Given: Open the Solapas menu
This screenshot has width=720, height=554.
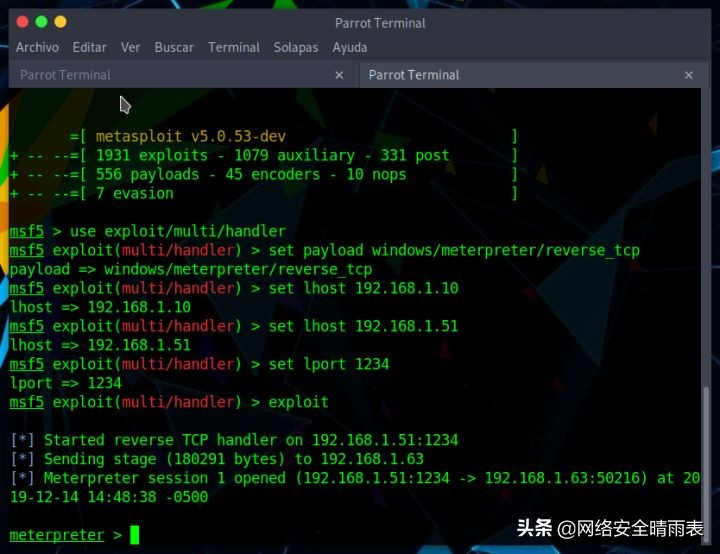Looking at the screenshot, I should pos(296,47).
